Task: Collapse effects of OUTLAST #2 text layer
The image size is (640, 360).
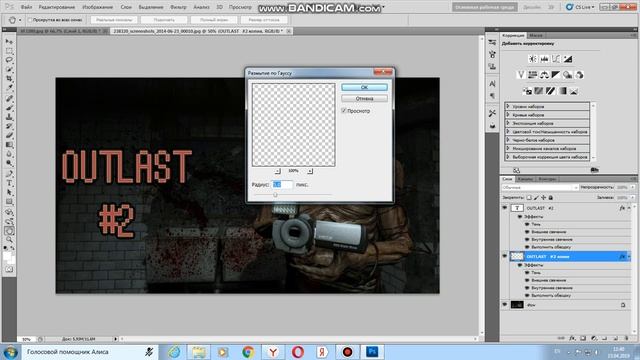Action: tap(629, 208)
